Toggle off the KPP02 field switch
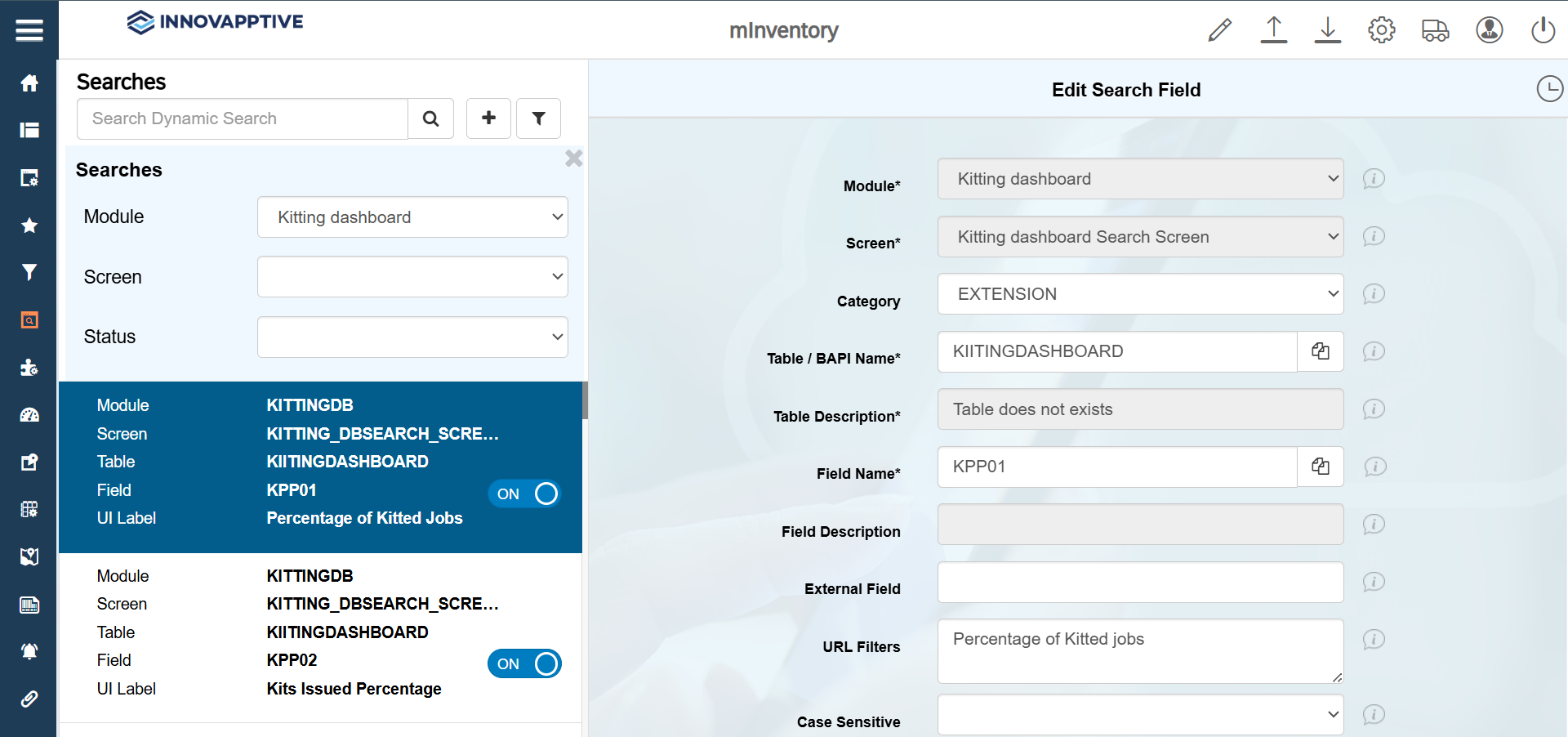Image resolution: width=1568 pixels, height=737 pixels. 524,663
